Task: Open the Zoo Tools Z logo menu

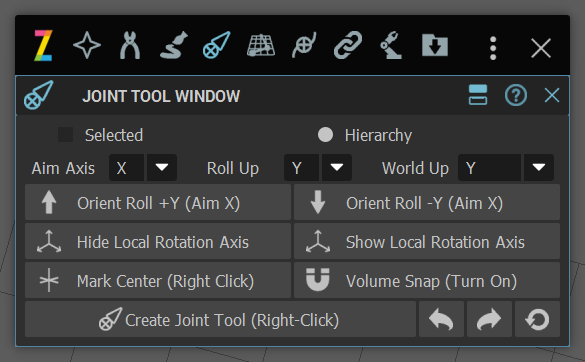Action: (43, 46)
